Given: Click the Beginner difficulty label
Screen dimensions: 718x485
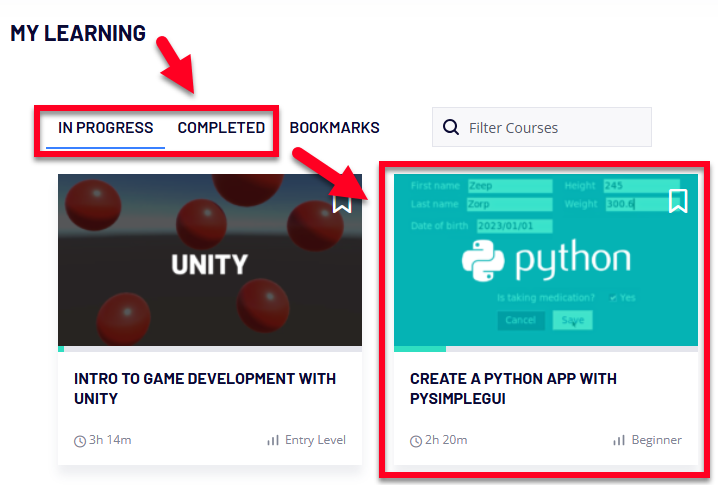Looking at the screenshot, I should (657, 440).
